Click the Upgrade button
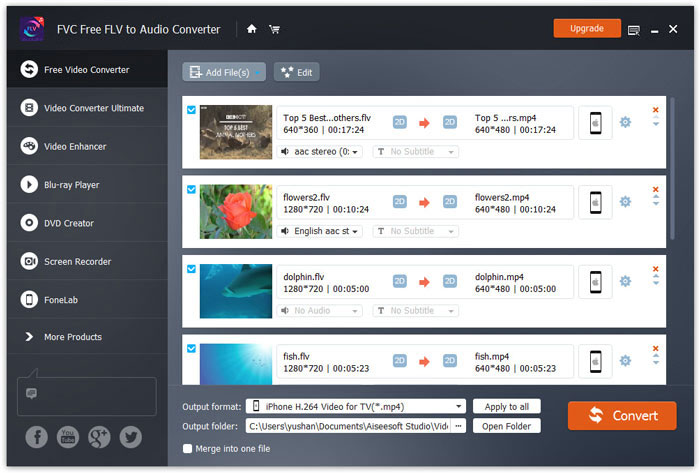 click(x=587, y=29)
